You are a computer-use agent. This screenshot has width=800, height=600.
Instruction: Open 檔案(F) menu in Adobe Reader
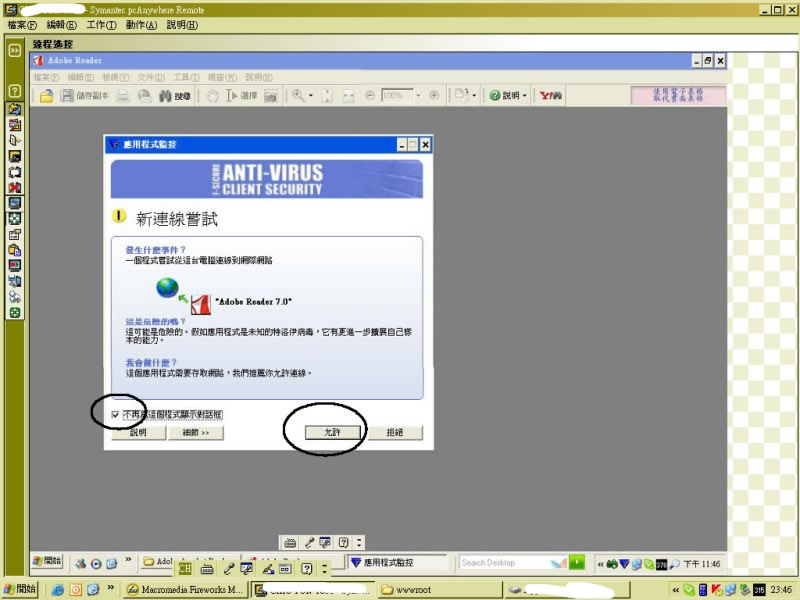tap(46, 77)
